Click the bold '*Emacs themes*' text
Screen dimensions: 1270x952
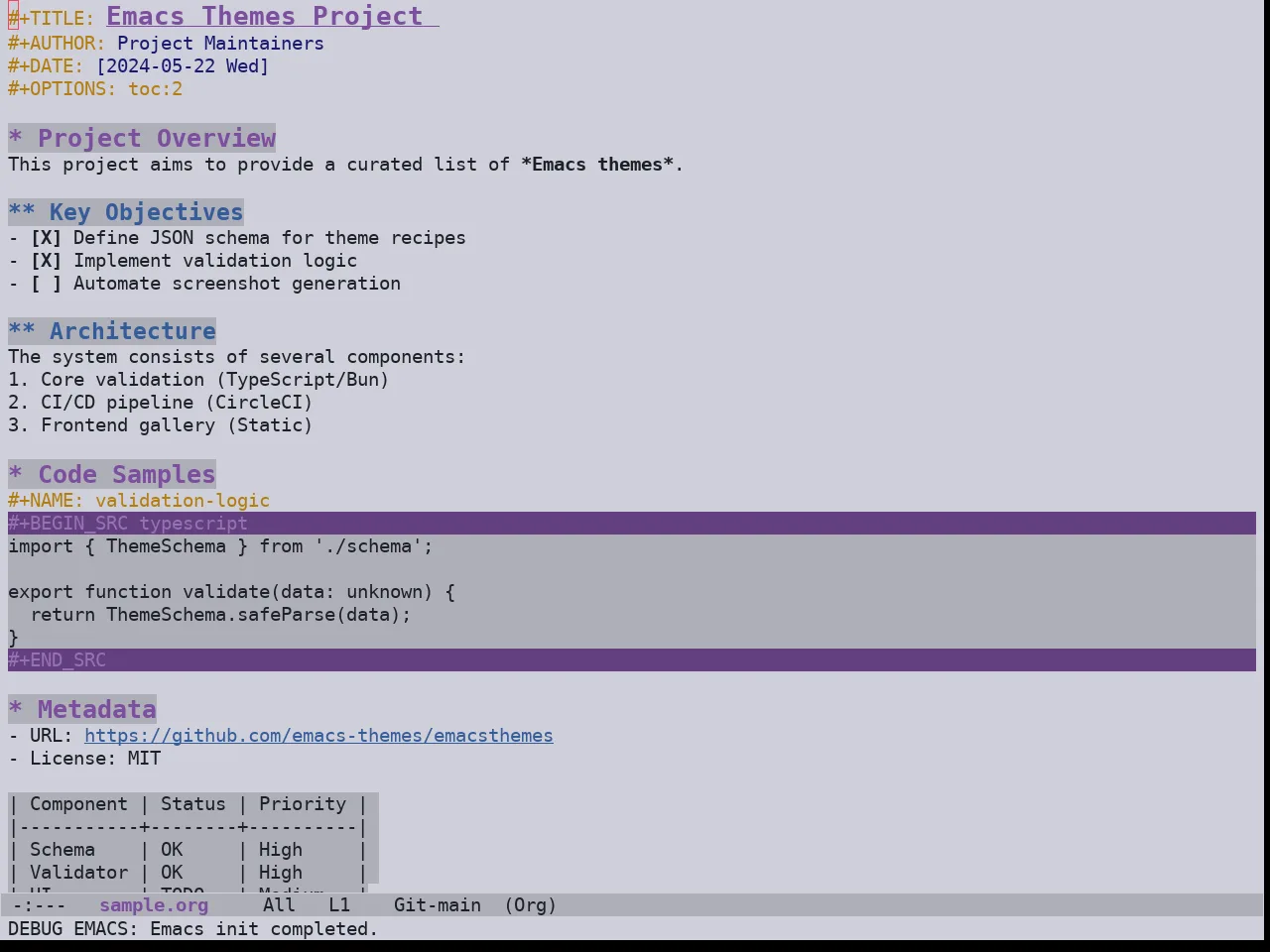(597, 165)
